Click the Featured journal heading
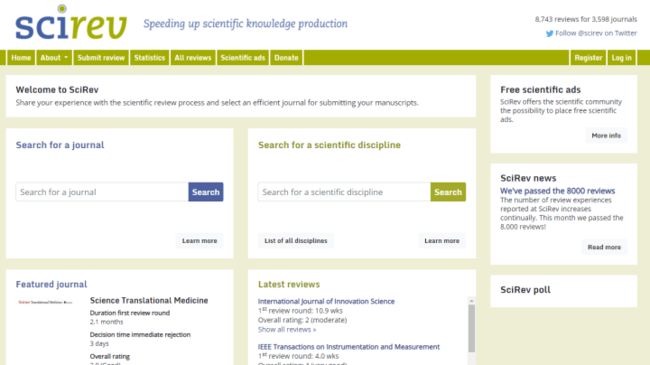The width and height of the screenshot is (650, 365). [x=51, y=284]
